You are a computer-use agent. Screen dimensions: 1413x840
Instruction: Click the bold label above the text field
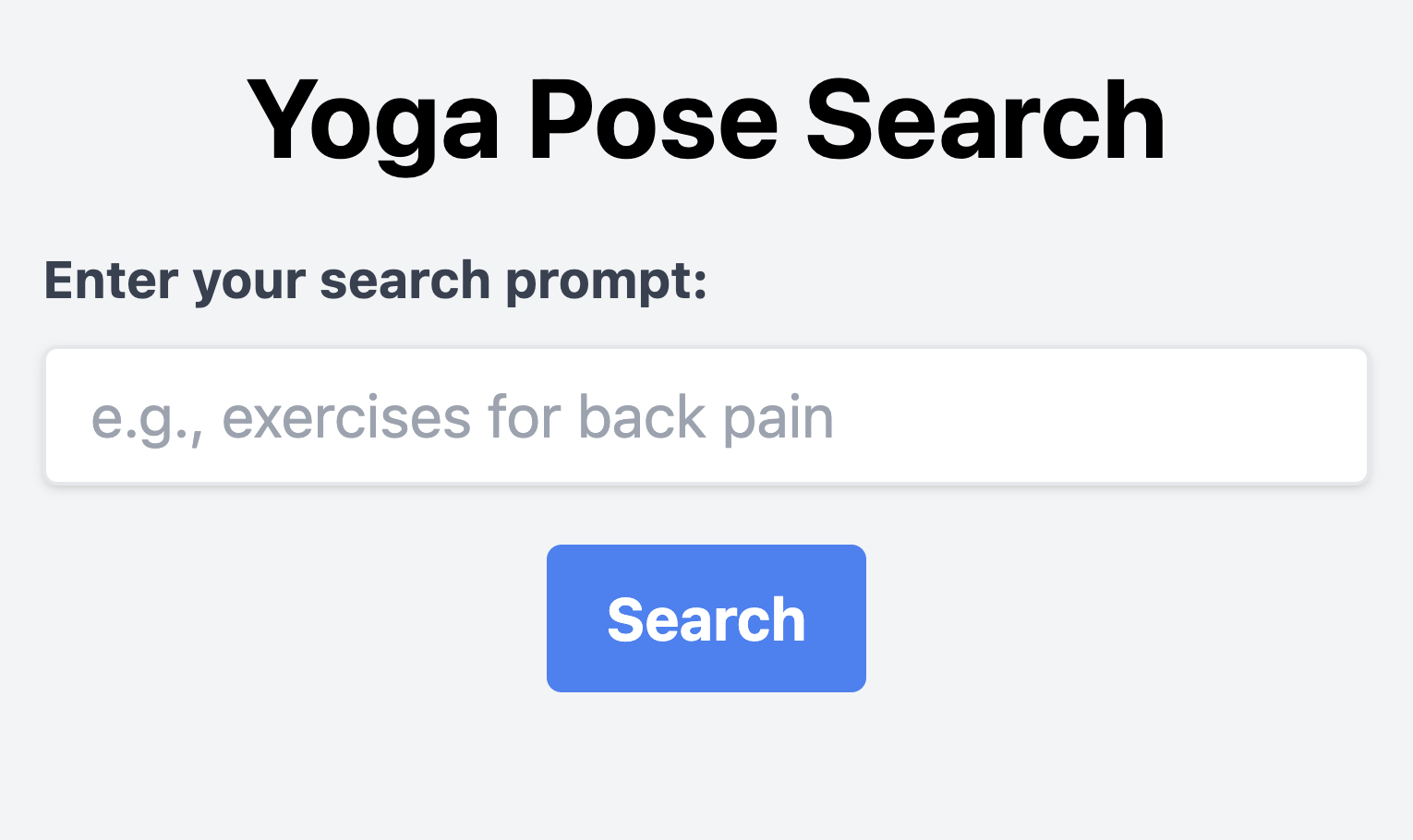[x=376, y=281]
